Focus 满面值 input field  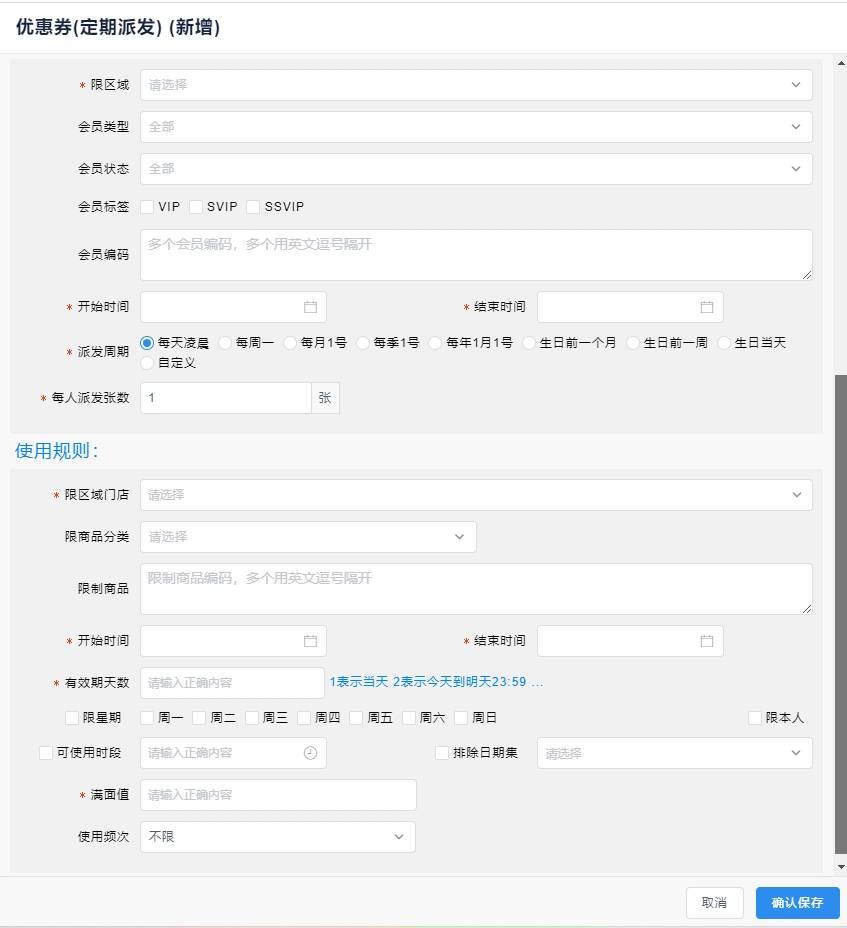[x=278, y=795]
